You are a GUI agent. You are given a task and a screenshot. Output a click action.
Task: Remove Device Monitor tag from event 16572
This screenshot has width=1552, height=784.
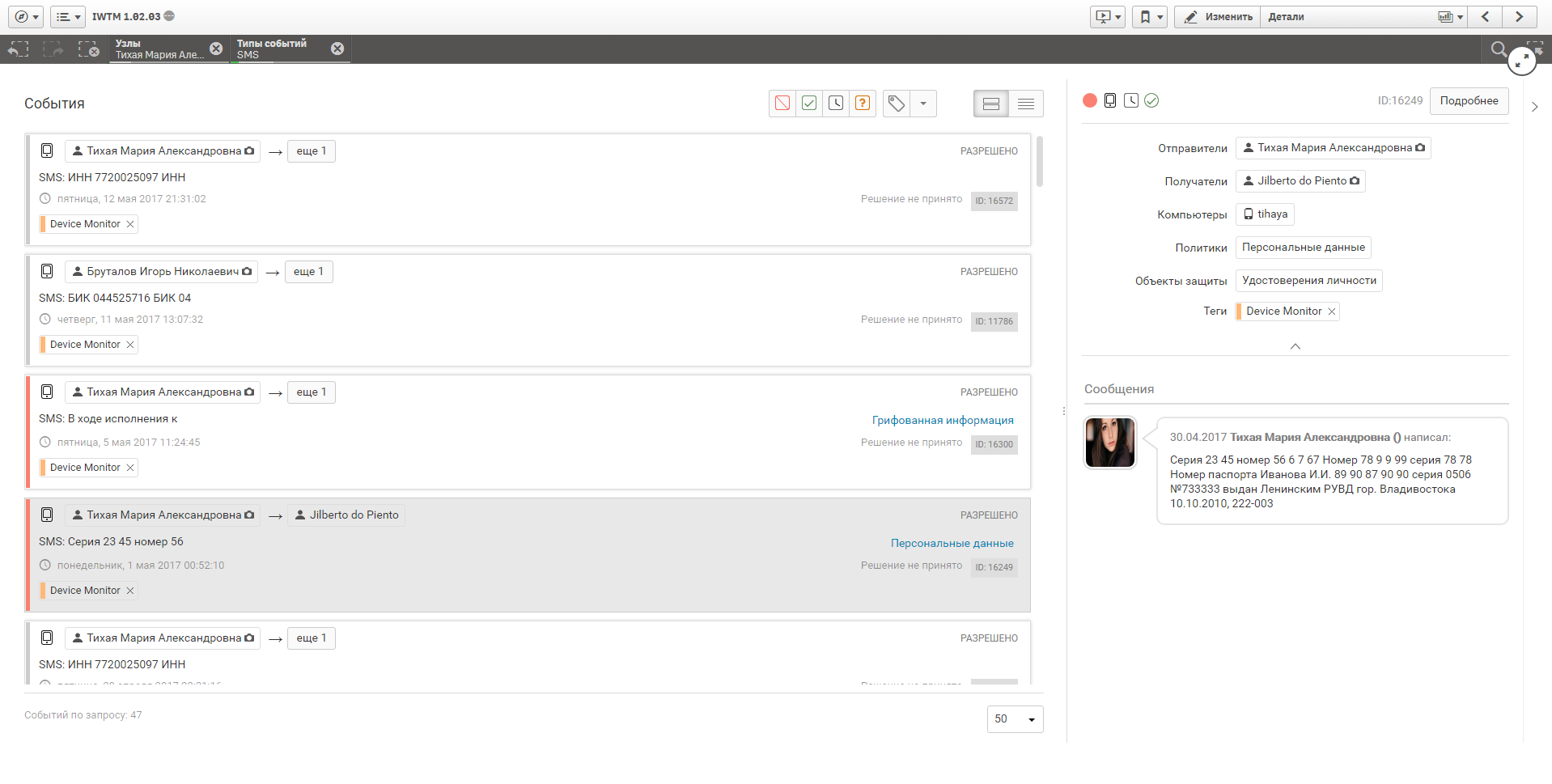click(129, 224)
